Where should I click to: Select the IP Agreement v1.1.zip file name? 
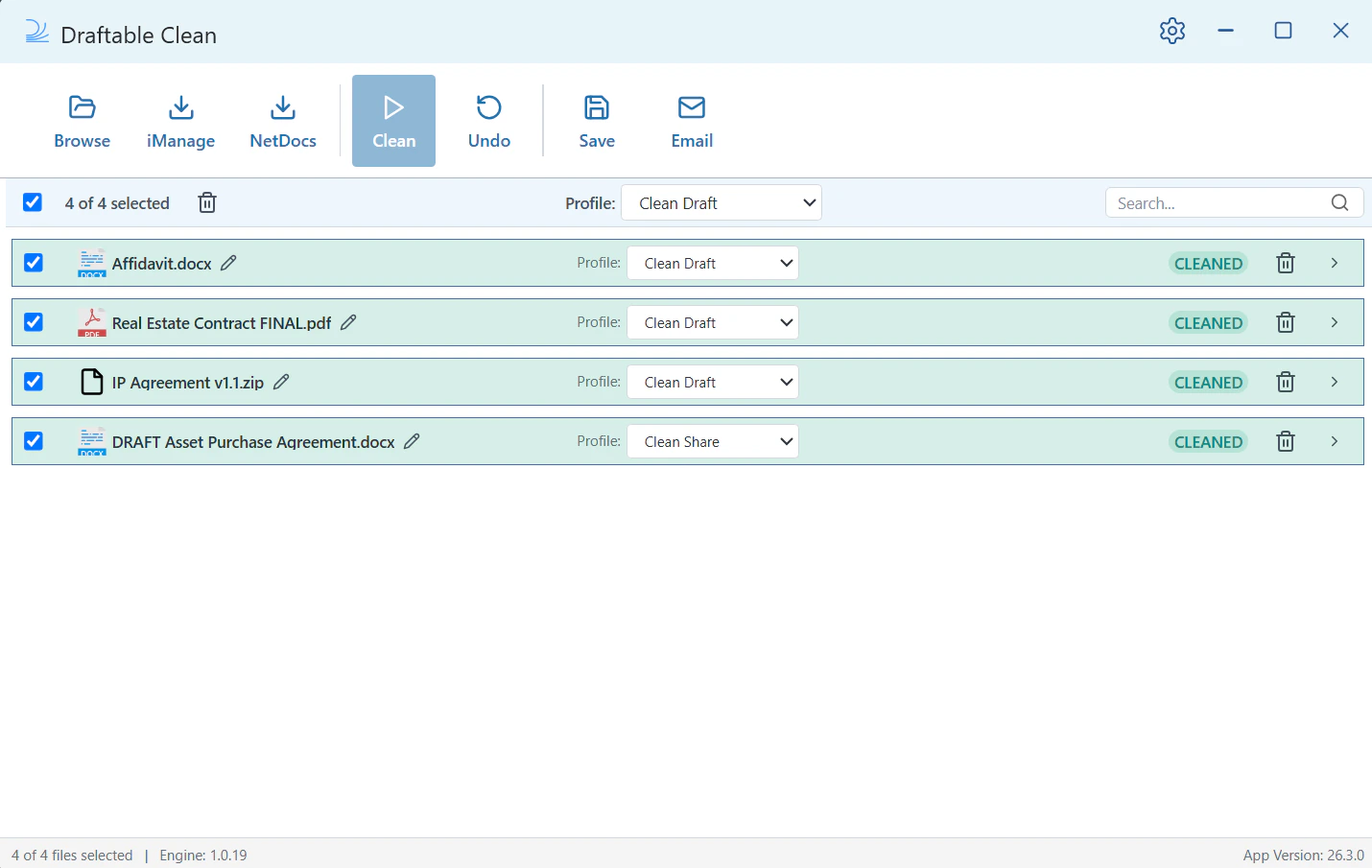188,382
